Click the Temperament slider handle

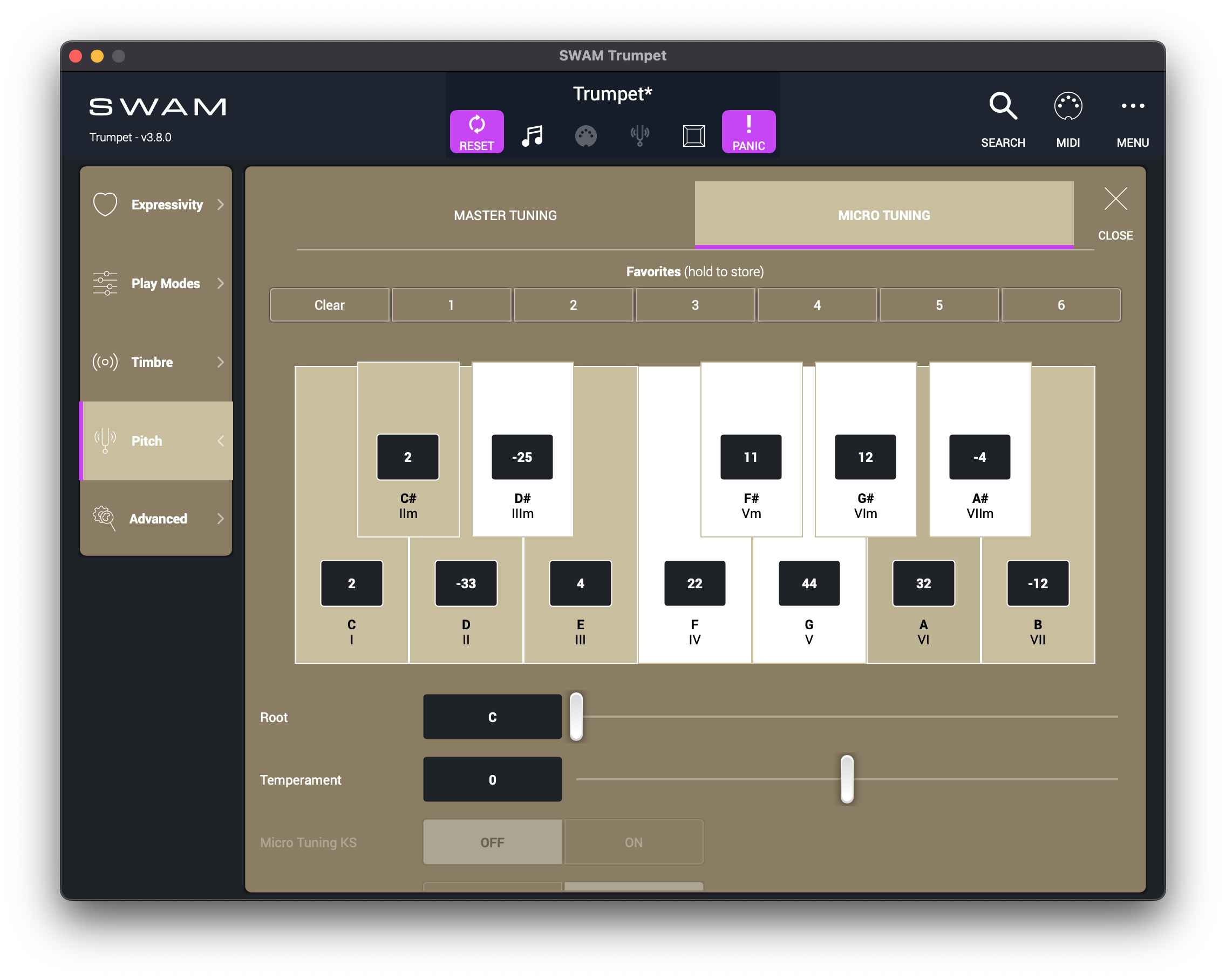(847, 779)
